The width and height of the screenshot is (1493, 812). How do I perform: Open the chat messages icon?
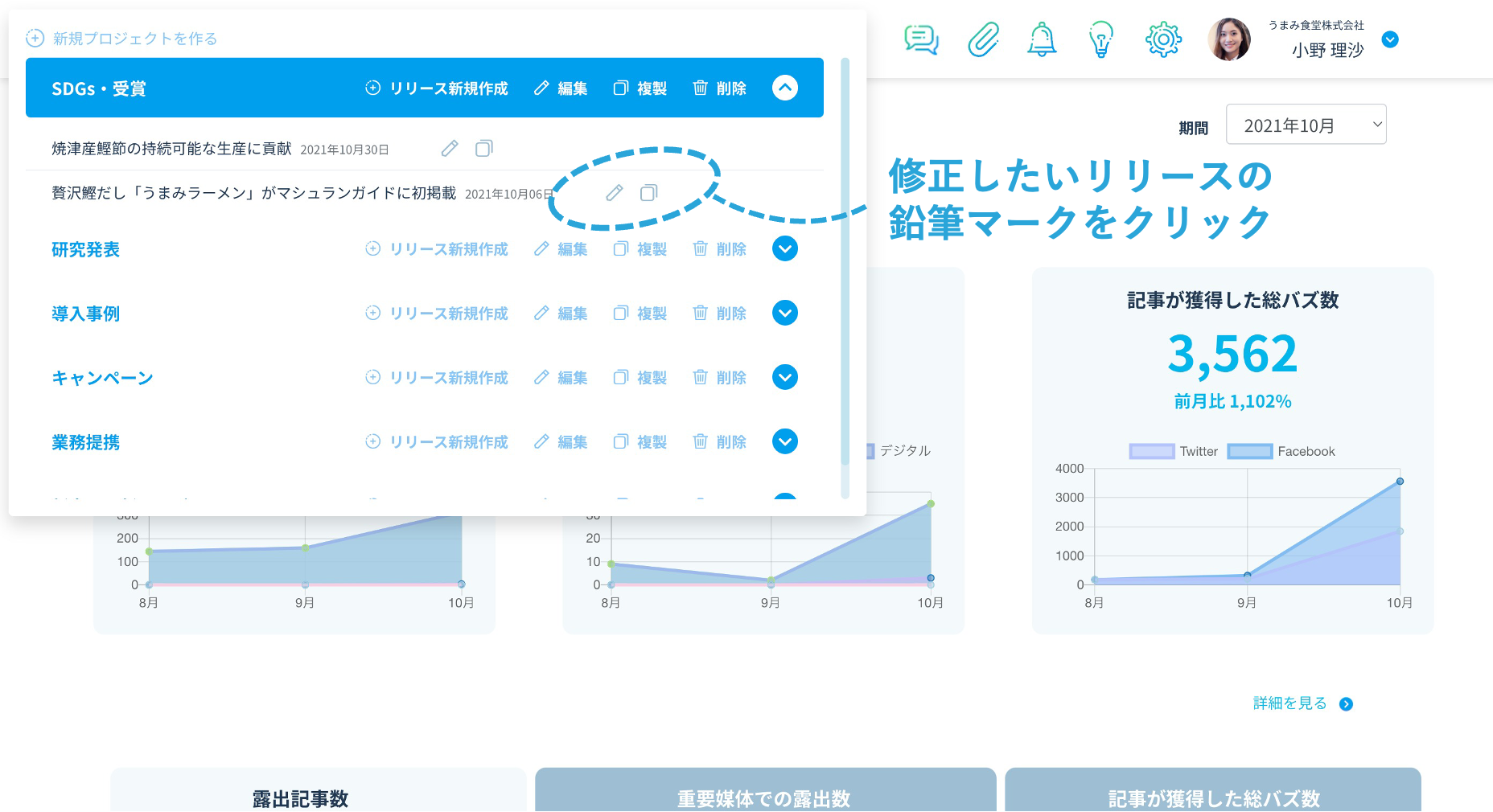coord(921,39)
